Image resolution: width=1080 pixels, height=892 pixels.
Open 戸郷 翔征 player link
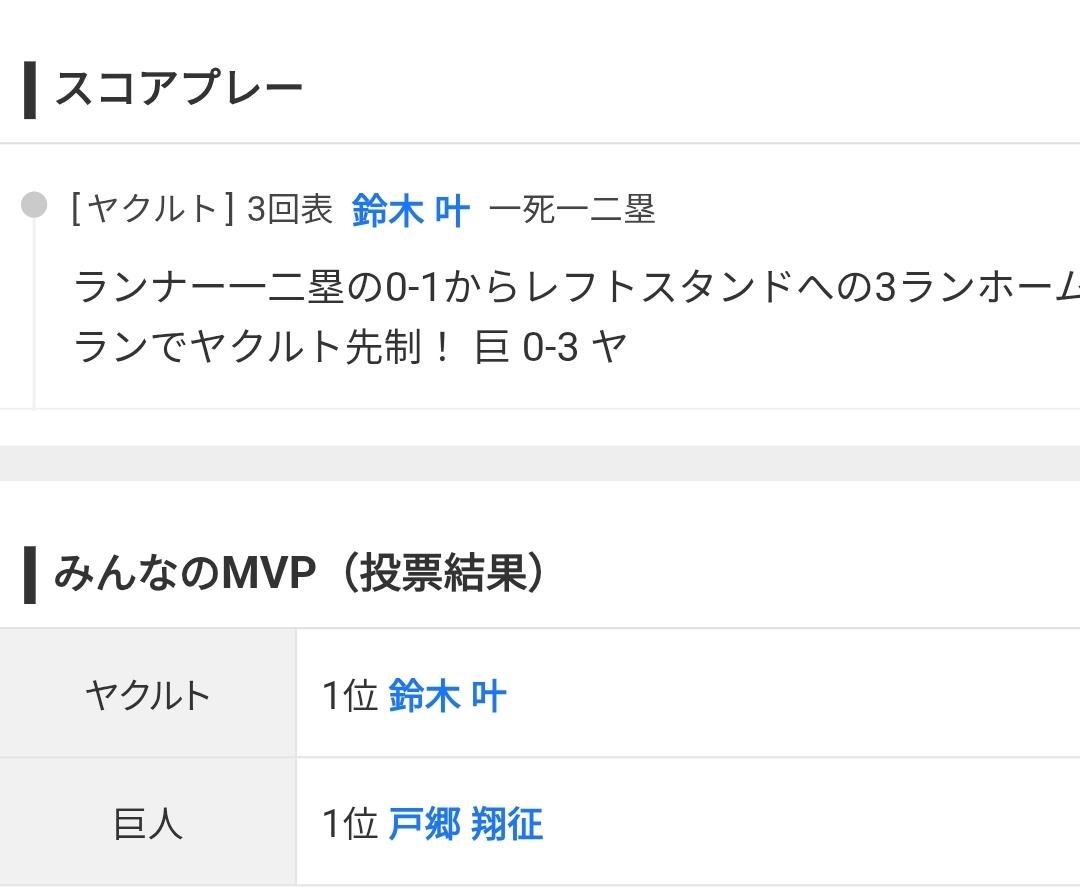(466, 823)
